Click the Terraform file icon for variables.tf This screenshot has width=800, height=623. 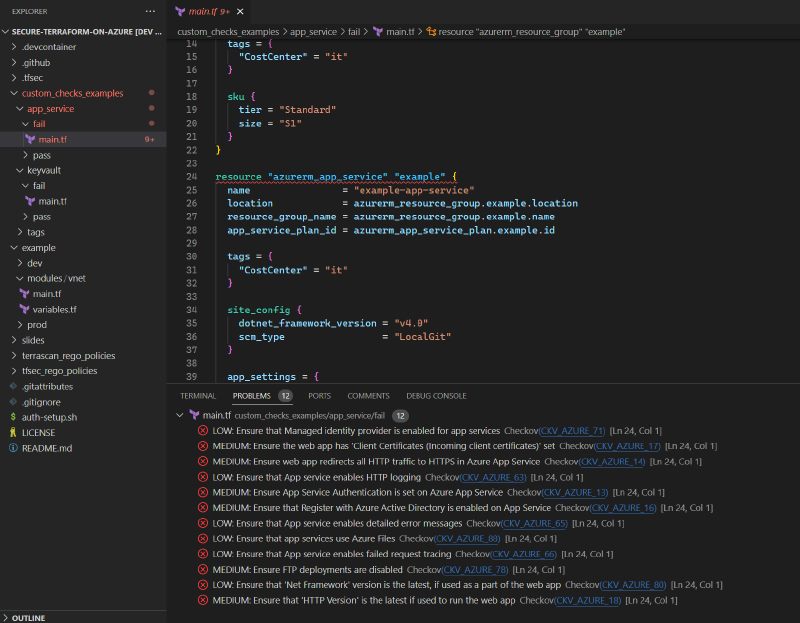(25, 309)
